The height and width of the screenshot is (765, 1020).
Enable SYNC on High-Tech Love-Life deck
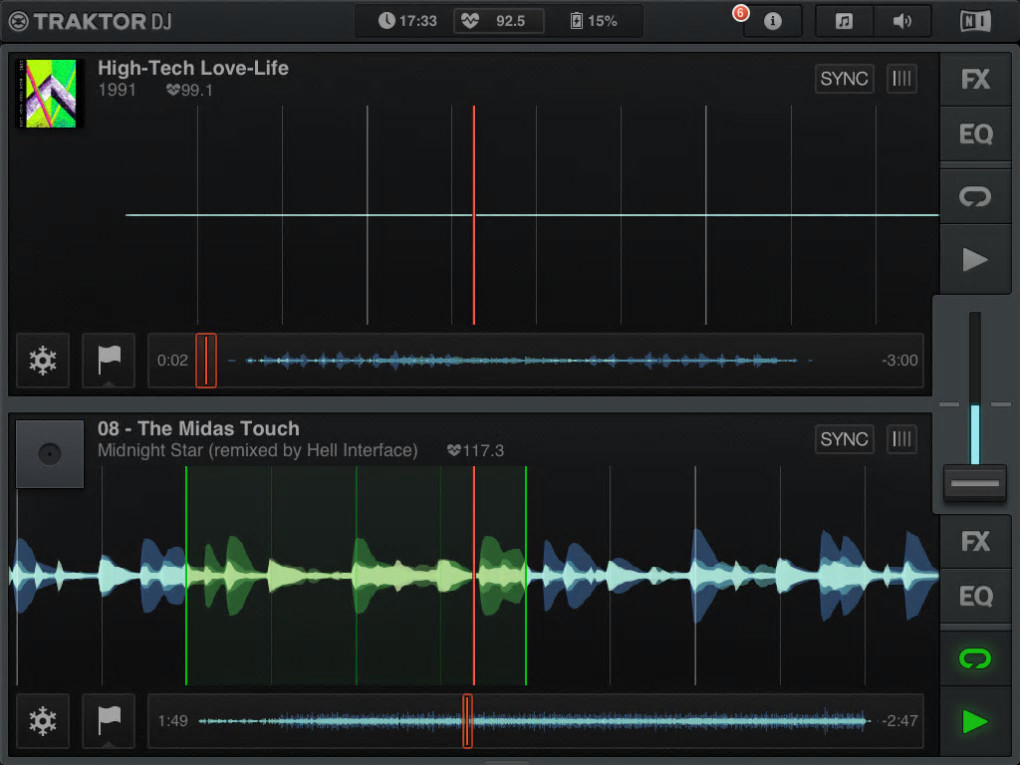(844, 79)
